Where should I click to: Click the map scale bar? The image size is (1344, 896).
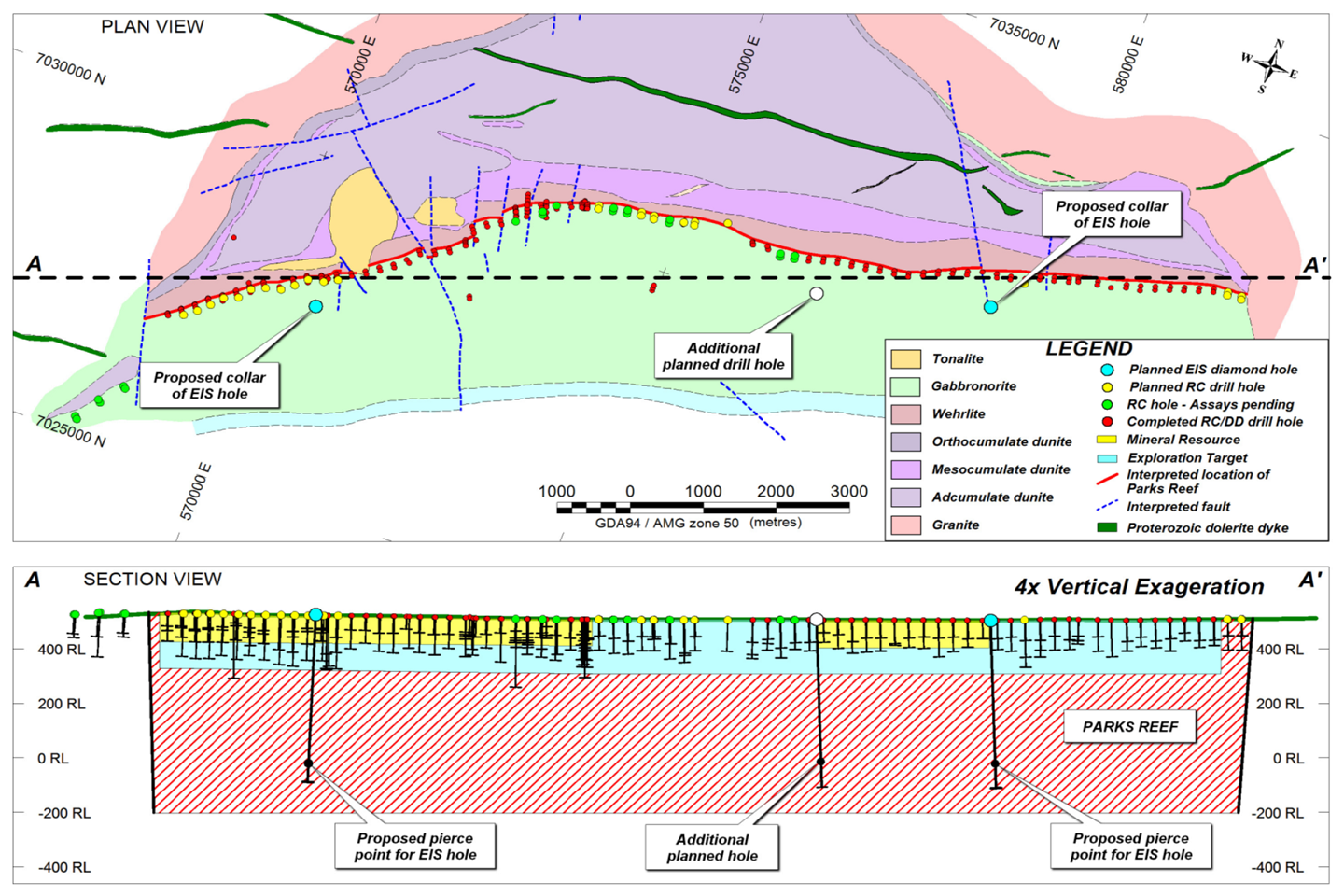703,508
